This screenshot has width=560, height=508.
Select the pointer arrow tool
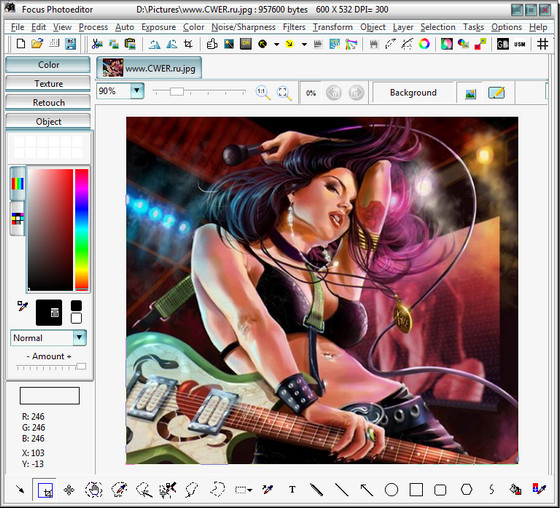[x=20, y=489]
